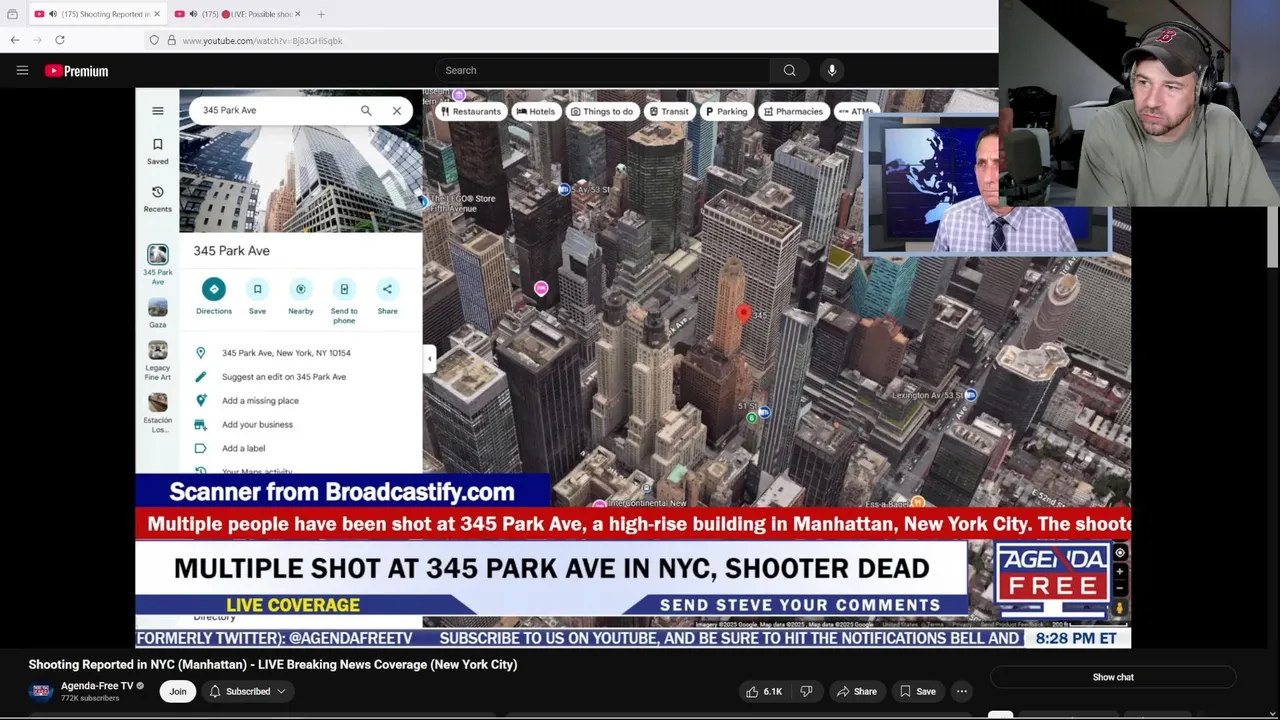Suggest an edit on 345 Park Ave
This screenshot has height=720, width=1280.
point(284,377)
